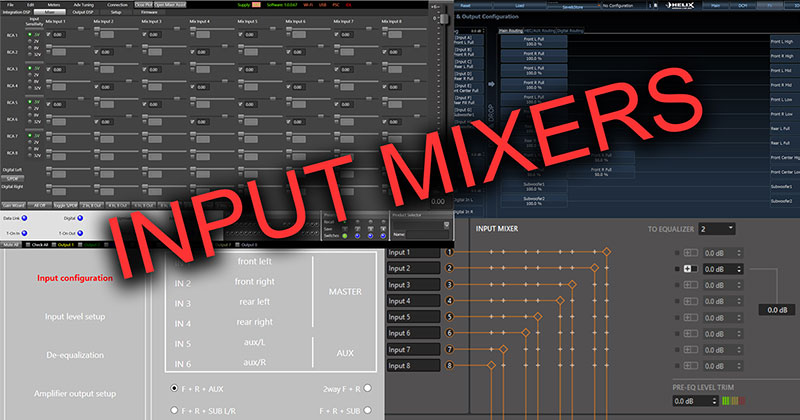Select the F + R + SUB L/R radio option
Screen dimensions: 800x420
click(x=174, y=410)
